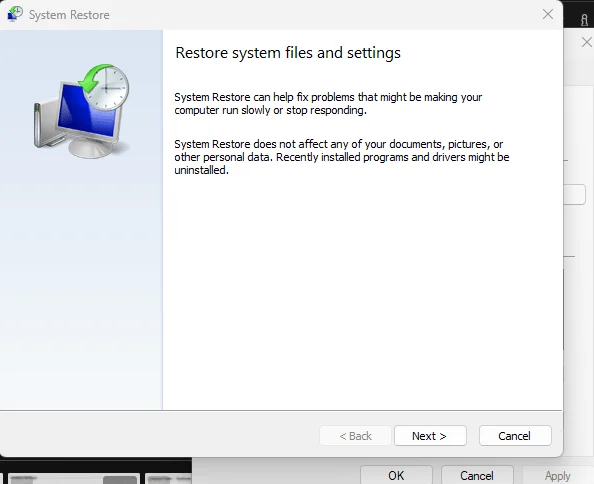Screen dimensions: 594x484
Task: Close the background System Properties dialog
Action: coord(587,42)
